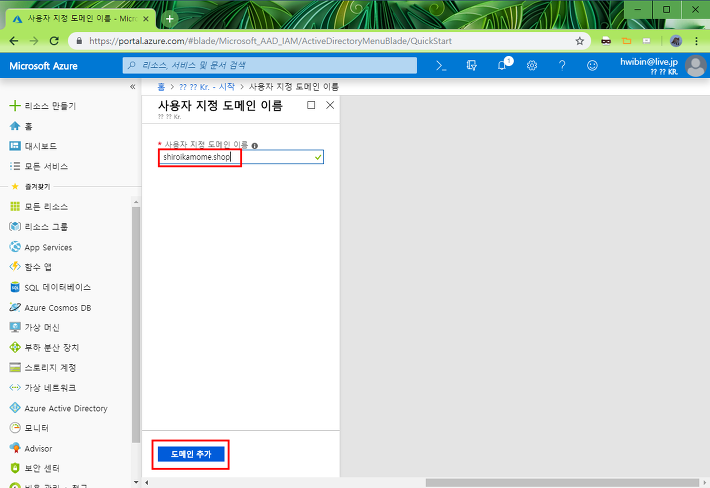Viewport: 710px width, 488px height.
Task: Click the info icon beside domain name label
Action: pos(255,146)
